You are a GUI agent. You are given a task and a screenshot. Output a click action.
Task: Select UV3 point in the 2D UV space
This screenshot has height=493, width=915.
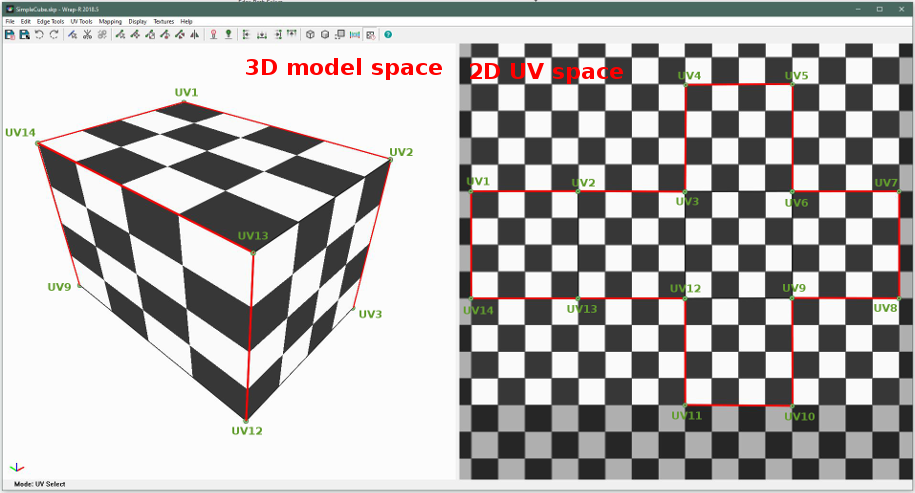(x=685, y=191)
